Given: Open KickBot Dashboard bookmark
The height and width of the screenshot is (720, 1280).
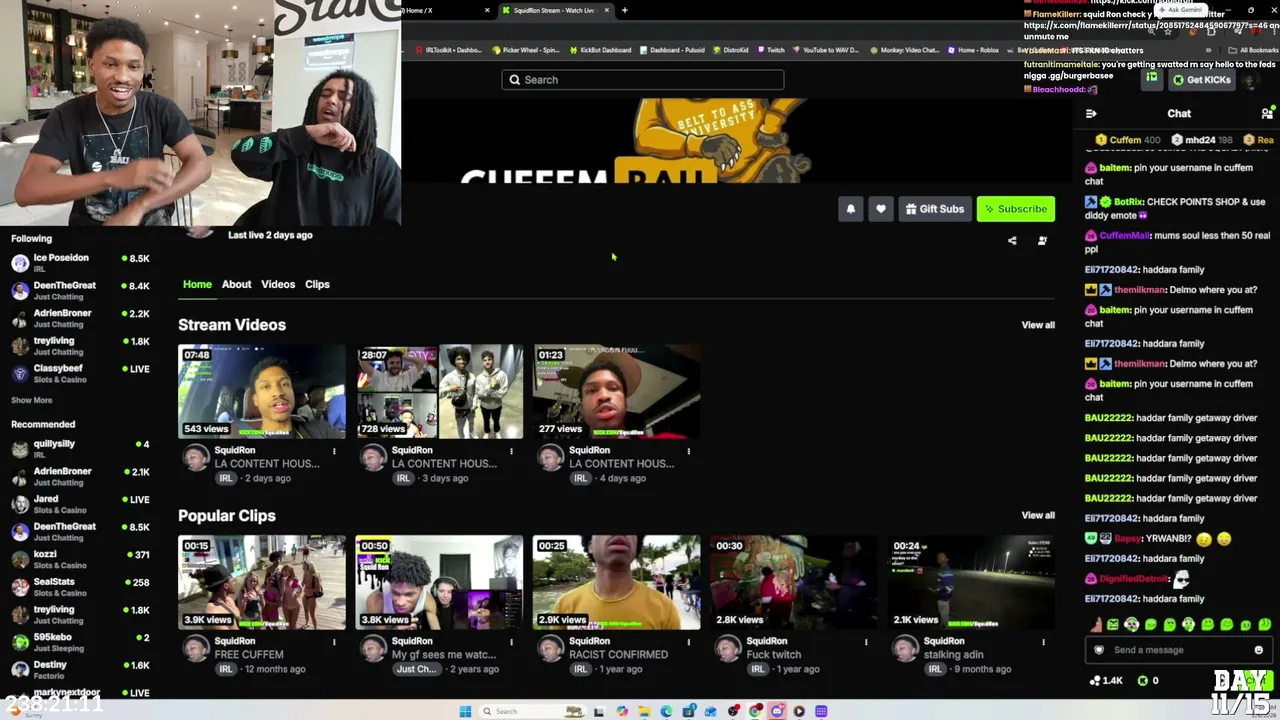Looking at the screenshot, I should (x=600, y=50).
